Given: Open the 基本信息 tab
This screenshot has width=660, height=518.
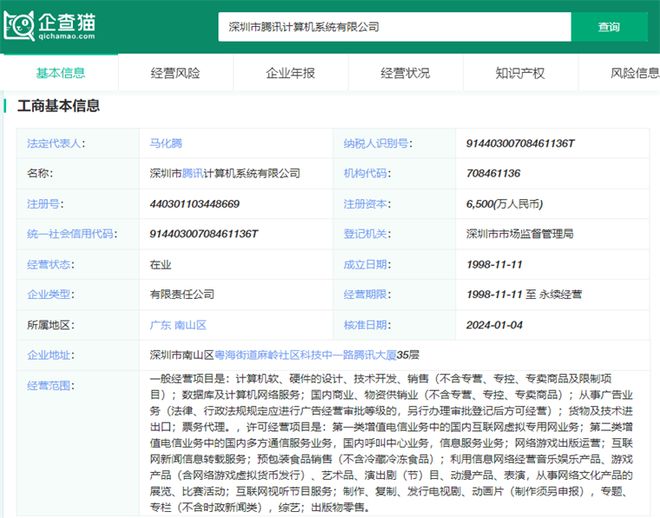Looking at the screenshot, I should 60,73.
